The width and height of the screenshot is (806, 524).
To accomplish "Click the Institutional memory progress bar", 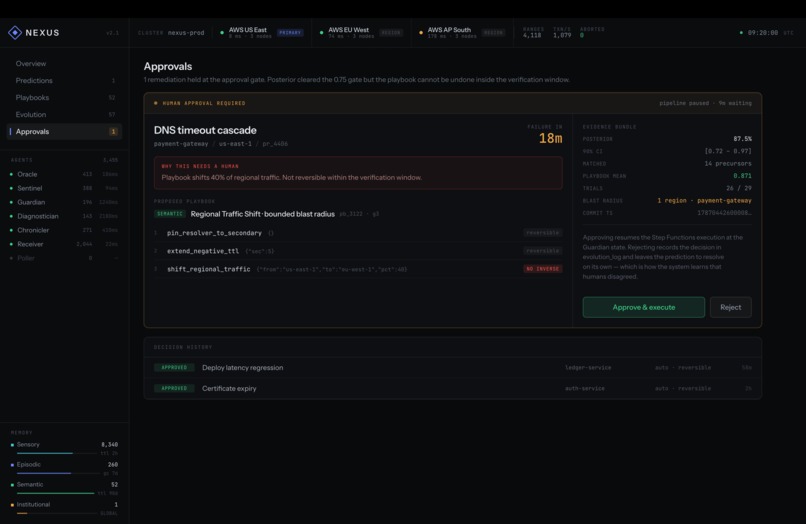I will (57, 513).
